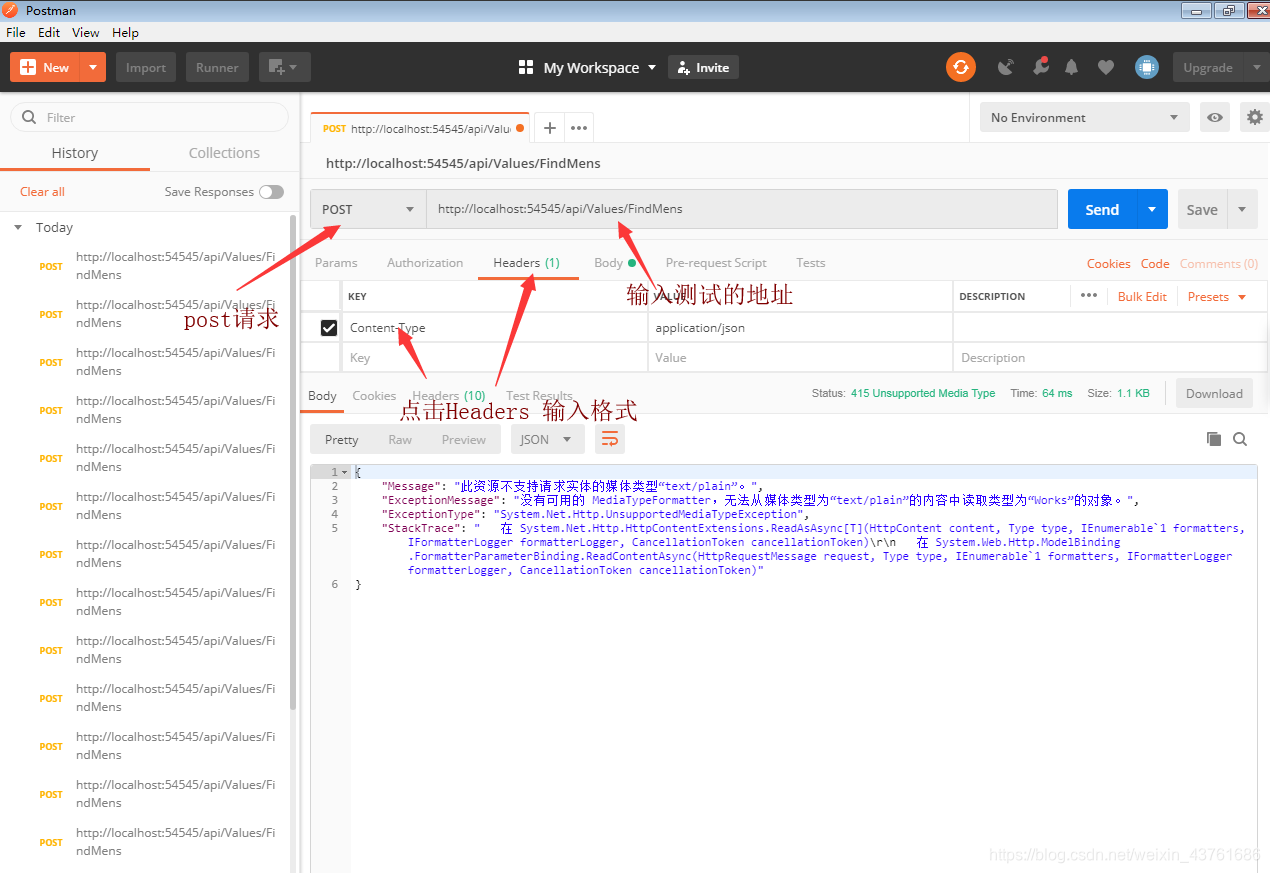This screenshot has height=873, width=1270.
Task: Open the user avatar icon
Action: (1146, 67)
